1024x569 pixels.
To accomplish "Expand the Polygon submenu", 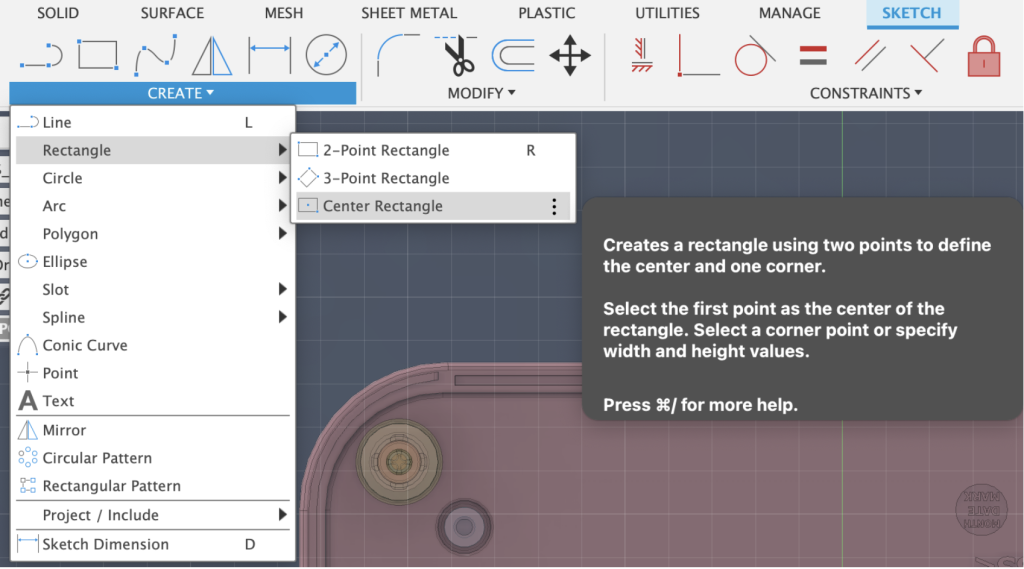I will click(x=153, y=234).
